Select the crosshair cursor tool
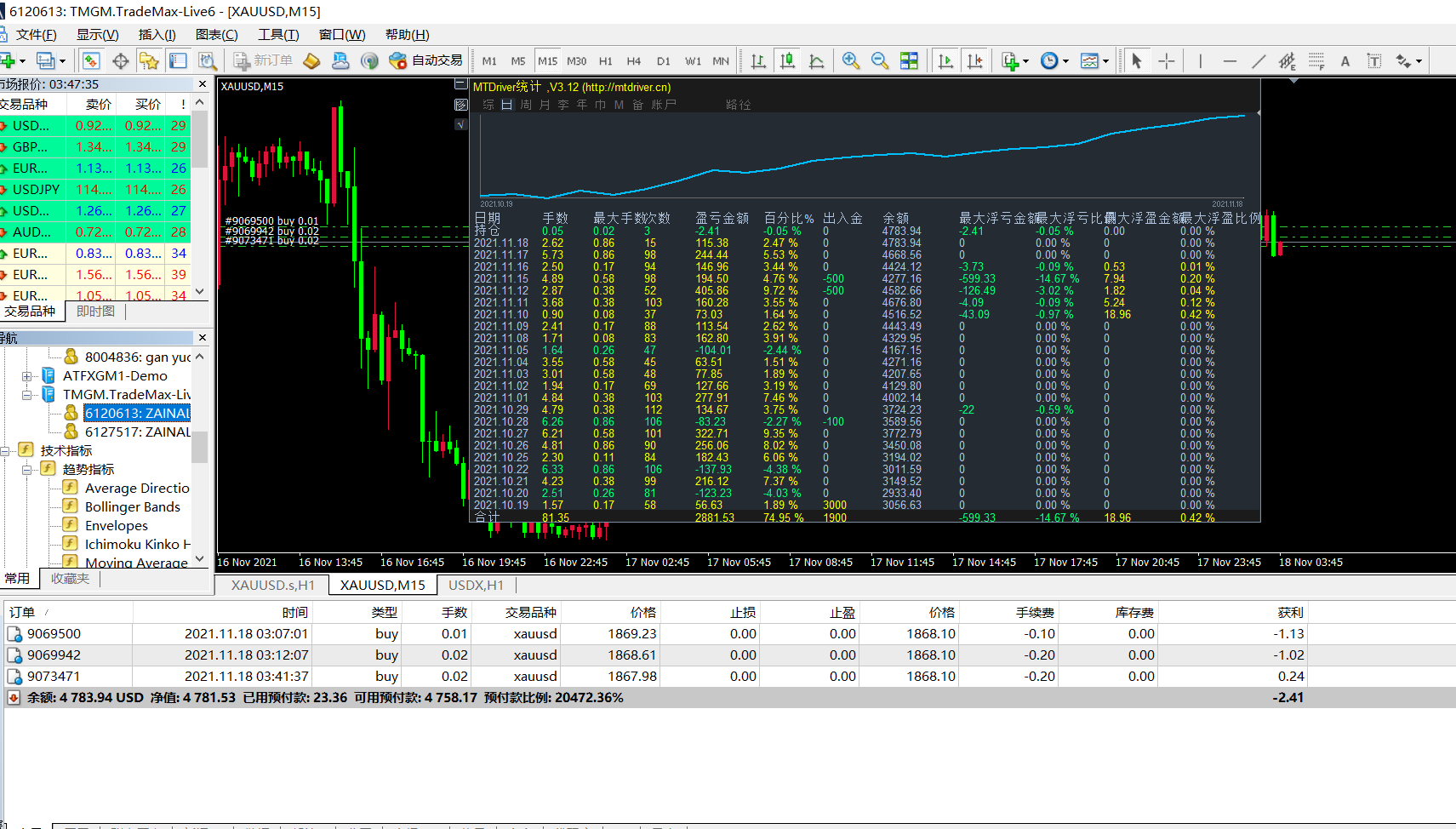 1166,60
